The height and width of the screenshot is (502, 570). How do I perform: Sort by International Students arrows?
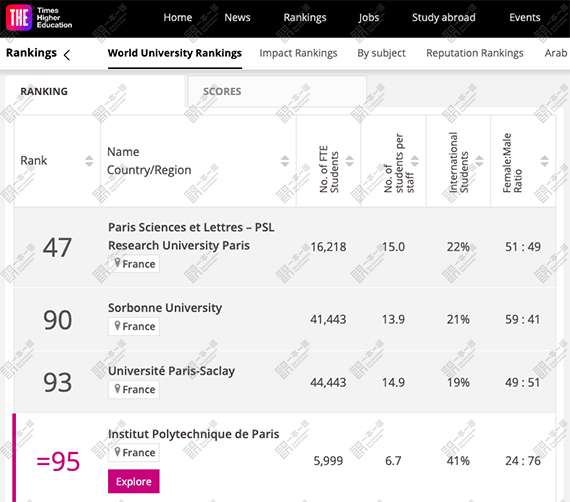479,161
